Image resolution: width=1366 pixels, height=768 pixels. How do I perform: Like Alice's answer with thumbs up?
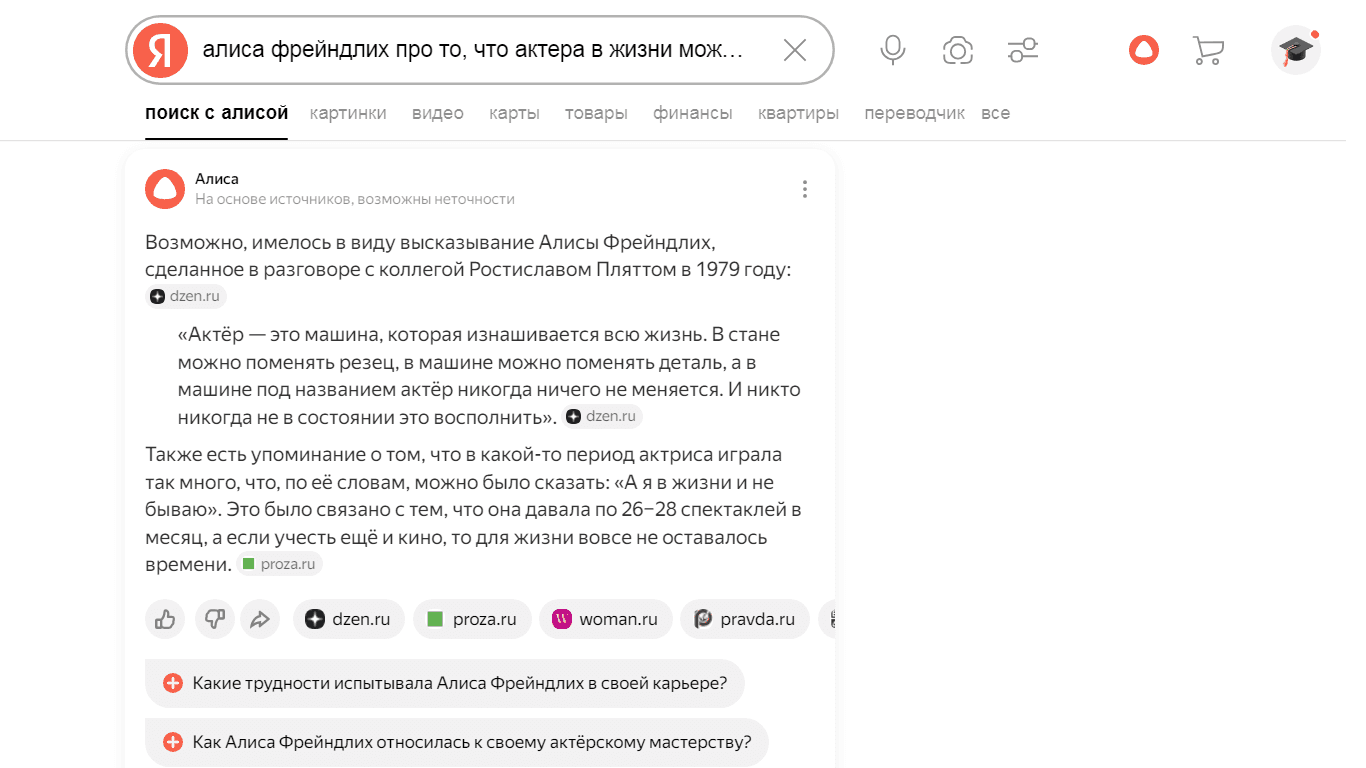click(165, 619)
